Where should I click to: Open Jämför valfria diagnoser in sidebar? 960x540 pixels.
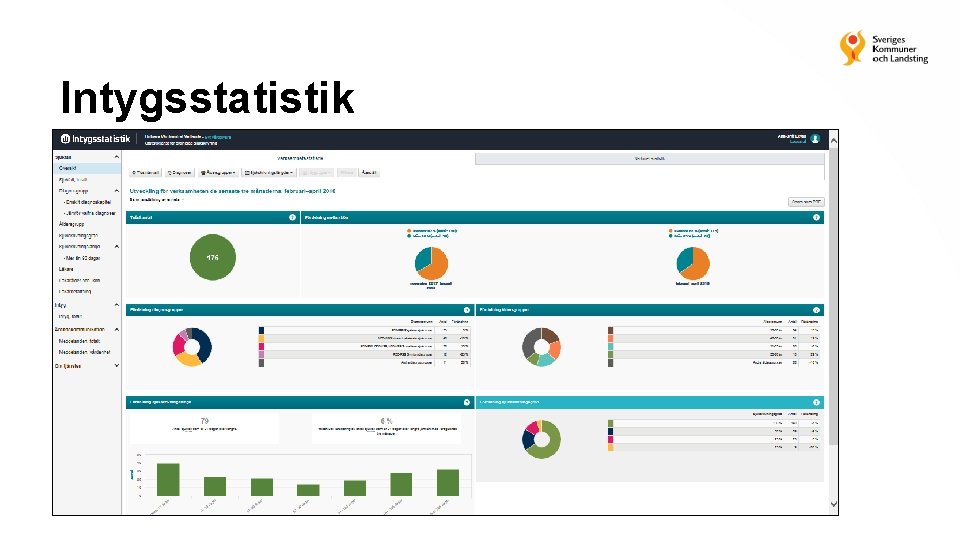[90, 213]
